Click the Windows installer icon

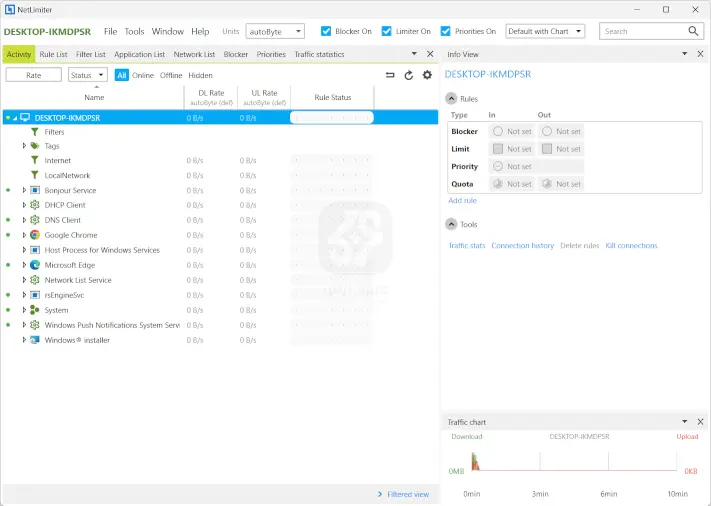coord(35,340)
